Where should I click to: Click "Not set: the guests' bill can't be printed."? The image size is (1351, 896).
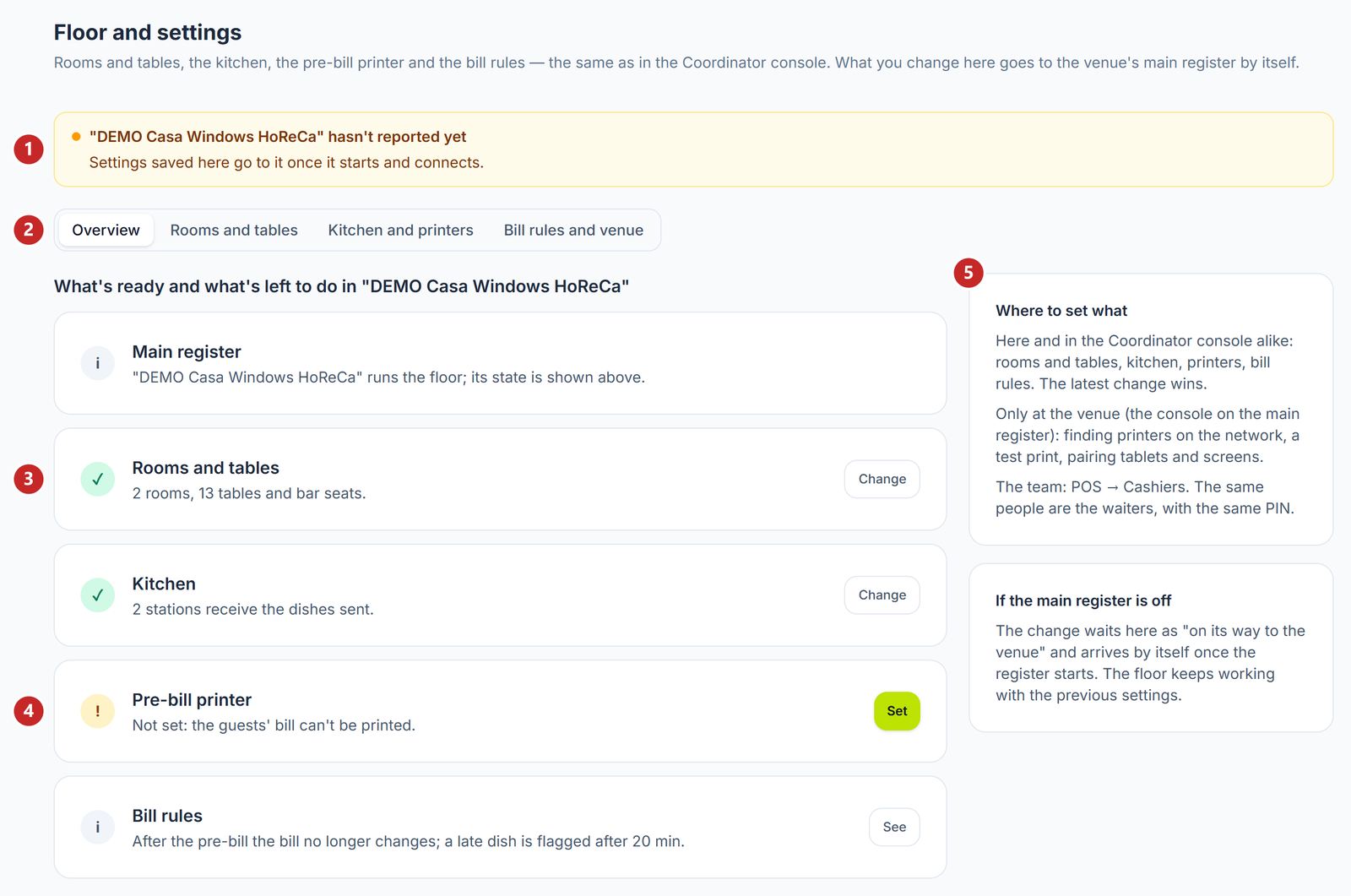point(274,725)
